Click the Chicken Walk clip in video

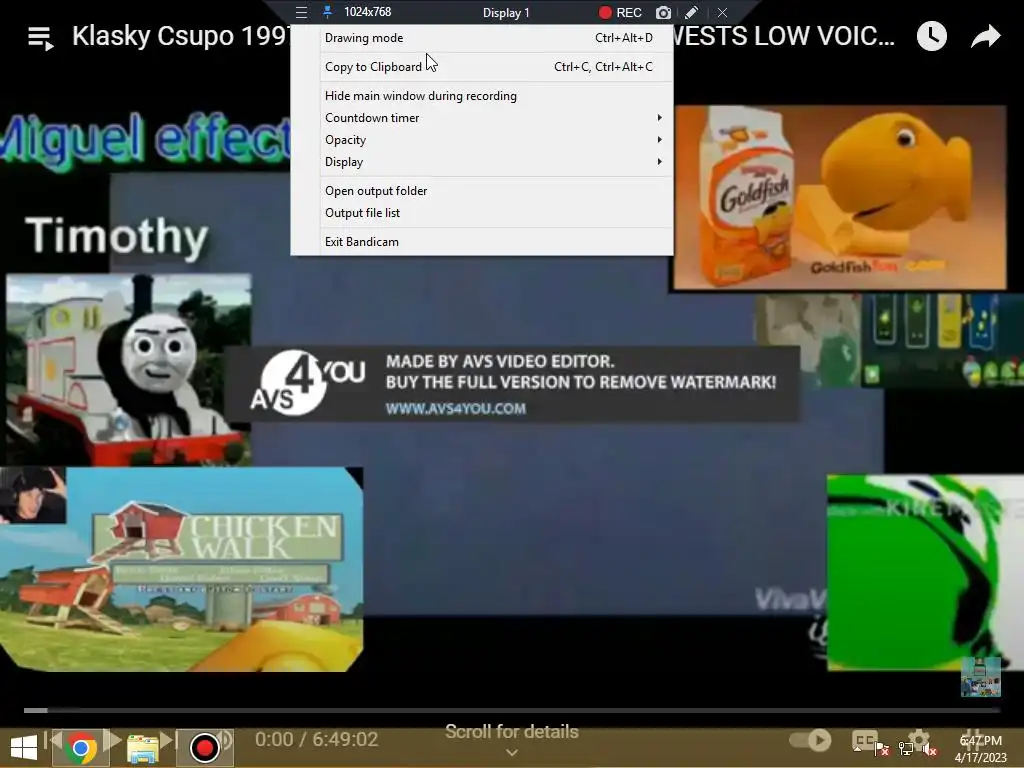tap(182, 569)
